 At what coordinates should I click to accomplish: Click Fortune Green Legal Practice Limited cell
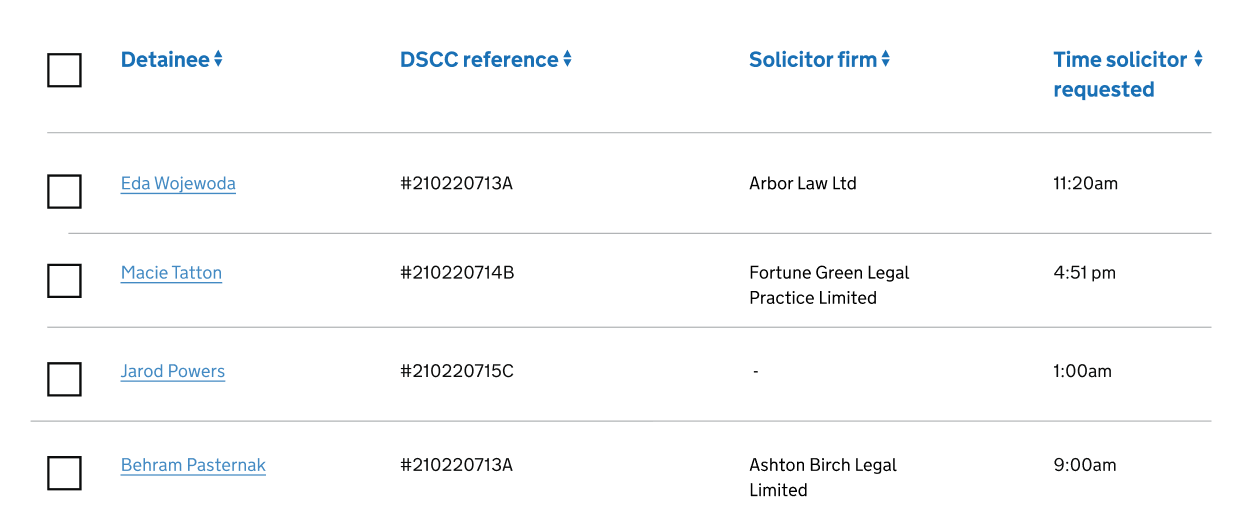click(829, 285)
